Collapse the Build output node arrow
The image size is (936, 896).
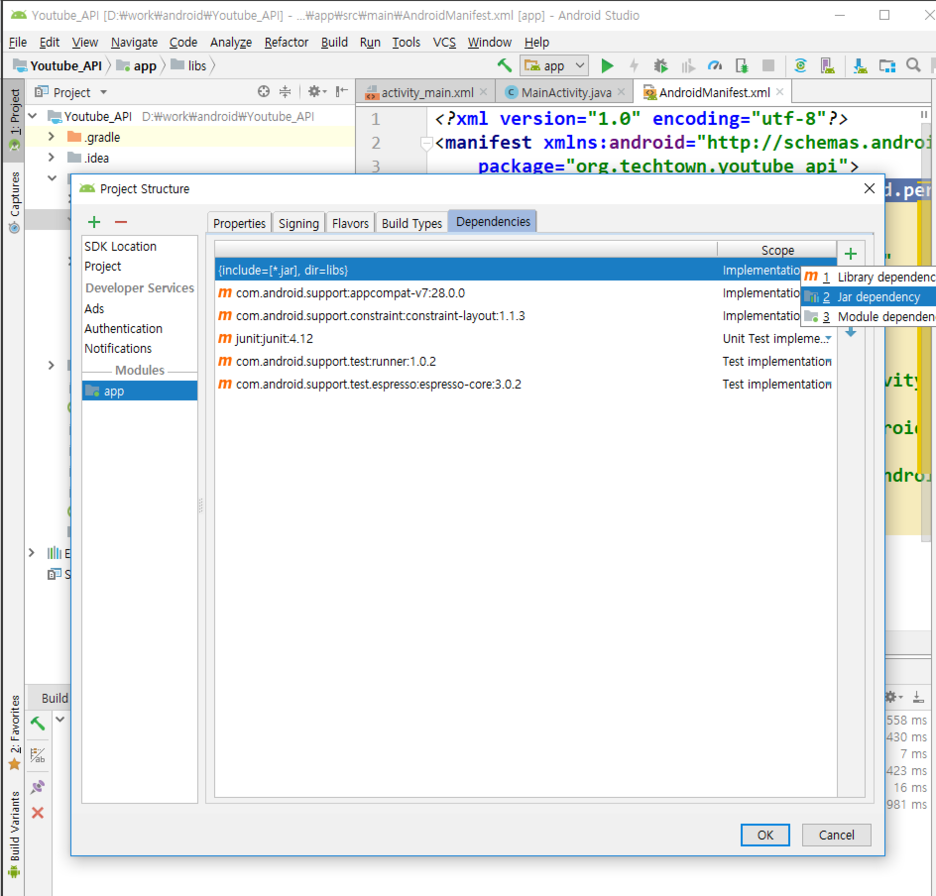tap(60, 719)
